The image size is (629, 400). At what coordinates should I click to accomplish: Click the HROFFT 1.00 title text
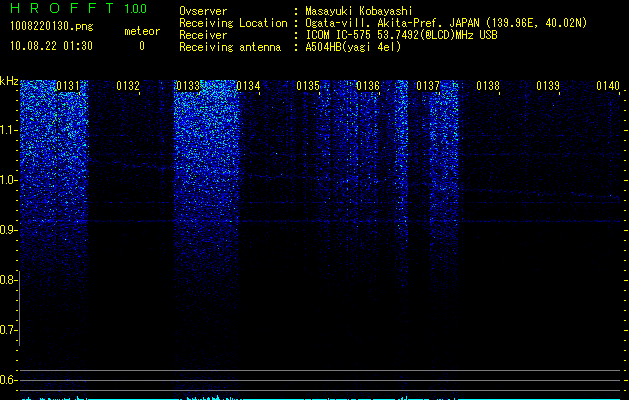[78, 8]
